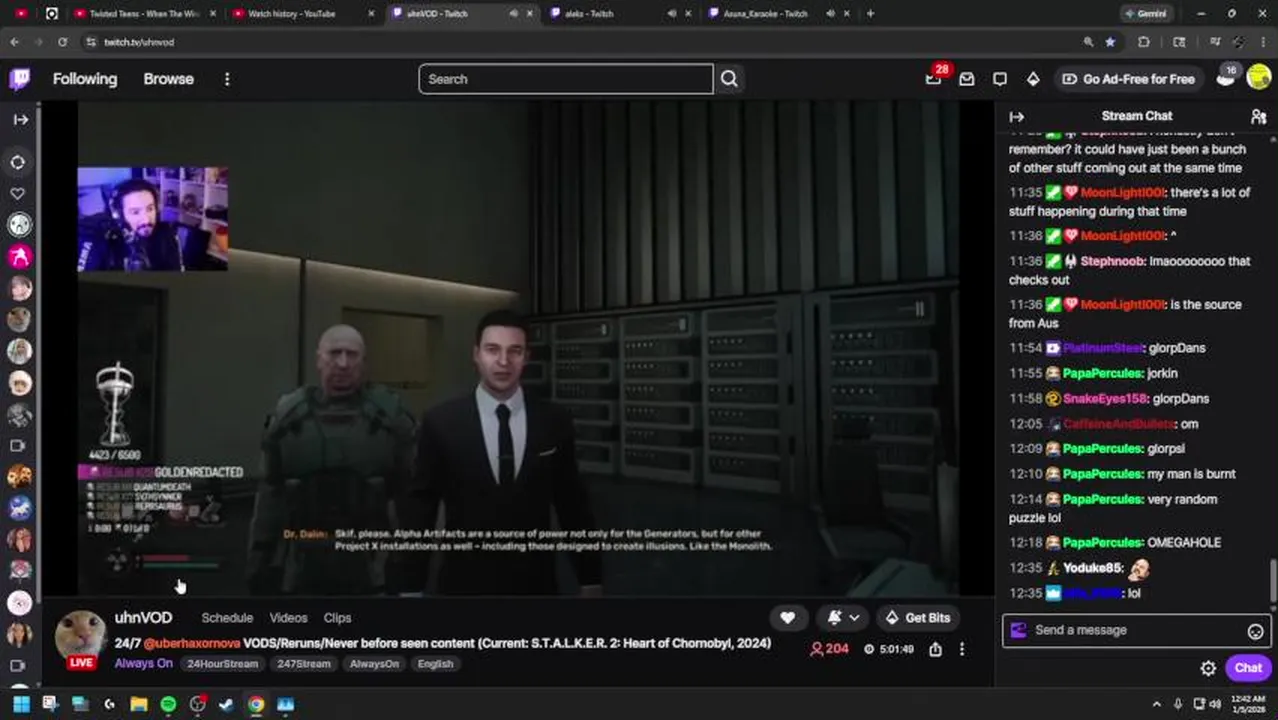Open chat settings gear
The height and width of the screenshot is (720, 1278).
coord(1208,668)
